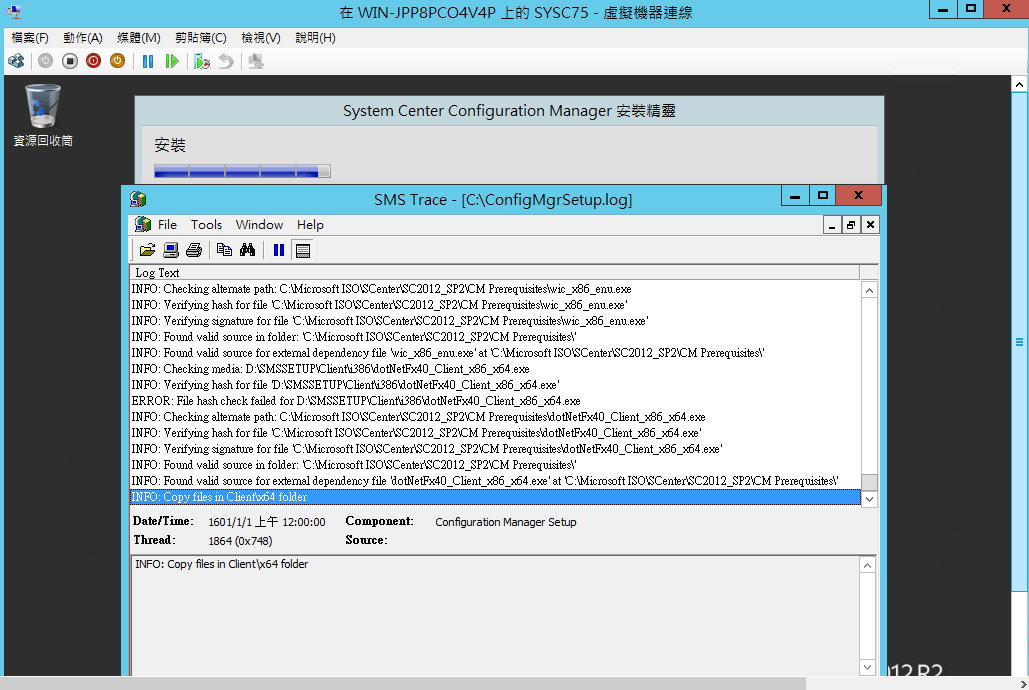Minimize the inner SMS Trace document window
Image resolution: width=1029 pixels, height=690 pixels.
point(831,225)
